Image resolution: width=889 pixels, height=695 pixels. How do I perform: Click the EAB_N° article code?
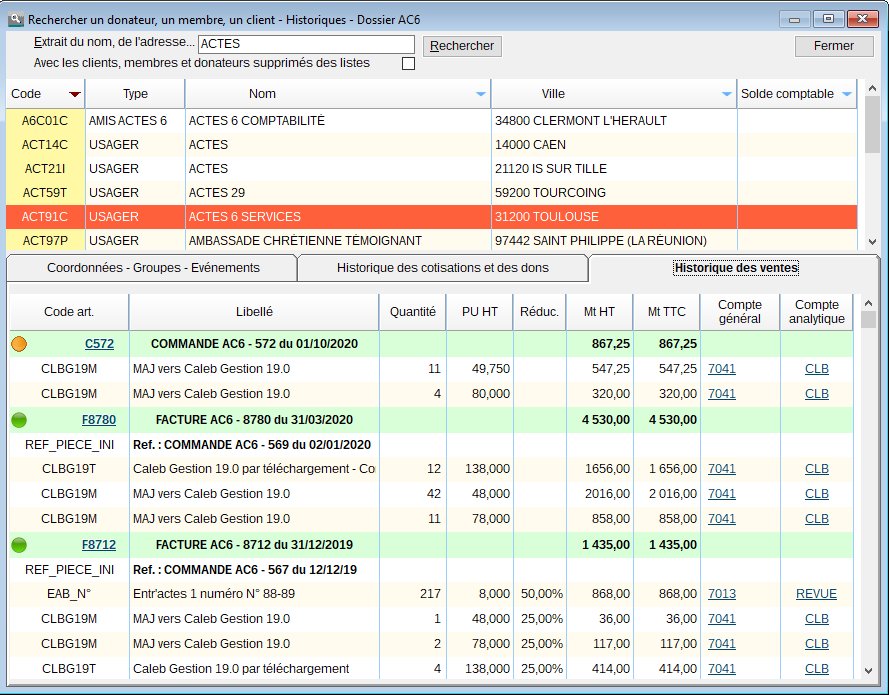[69, 594]
